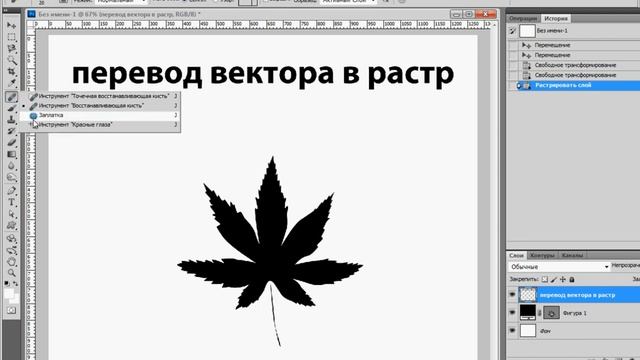Switch to the Контуры tab
The width and height of the screenshot is (640, 360).
[542, 256]
